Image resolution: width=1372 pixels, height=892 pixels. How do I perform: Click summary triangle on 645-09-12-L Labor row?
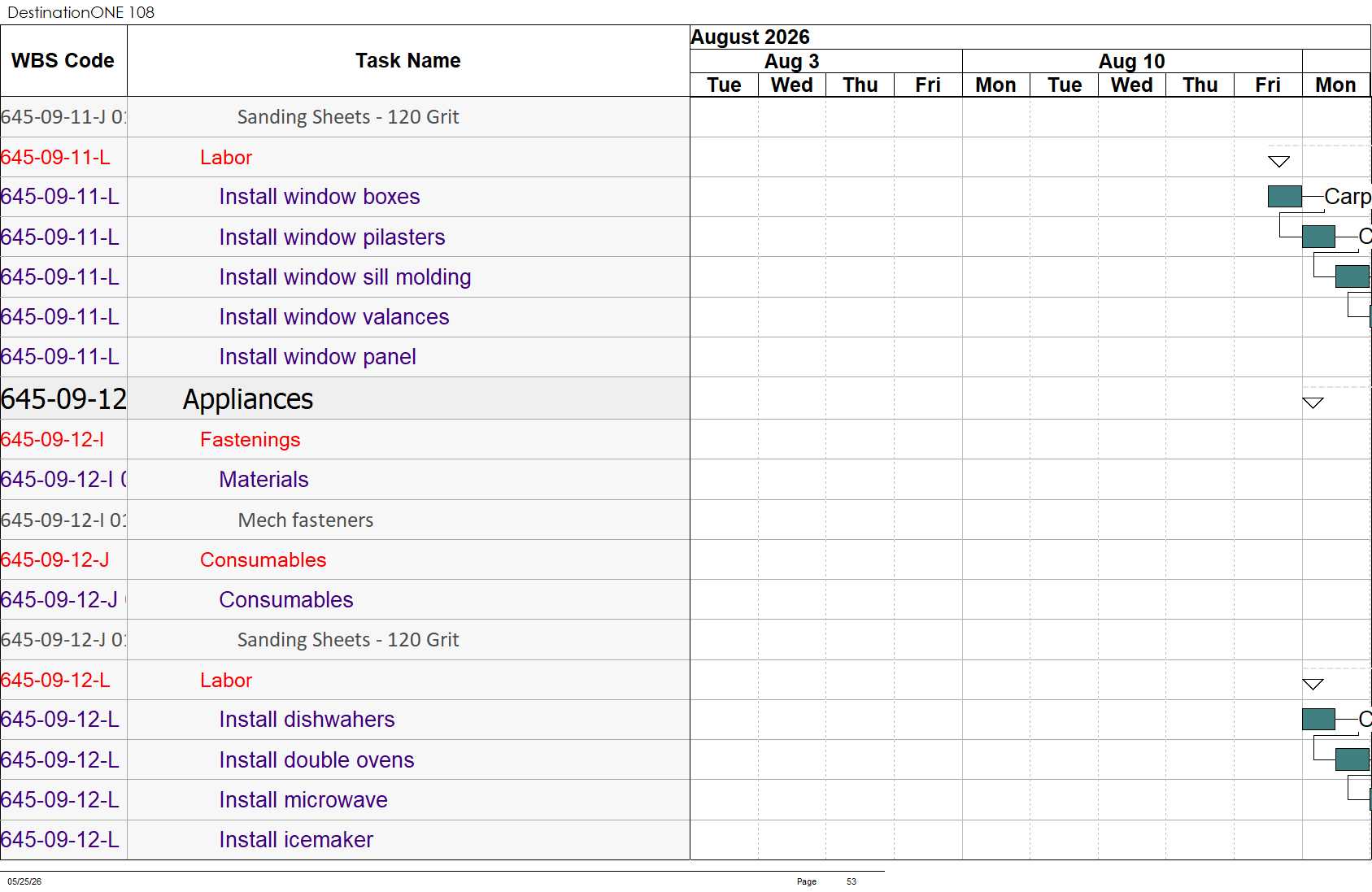(1313, 684)
